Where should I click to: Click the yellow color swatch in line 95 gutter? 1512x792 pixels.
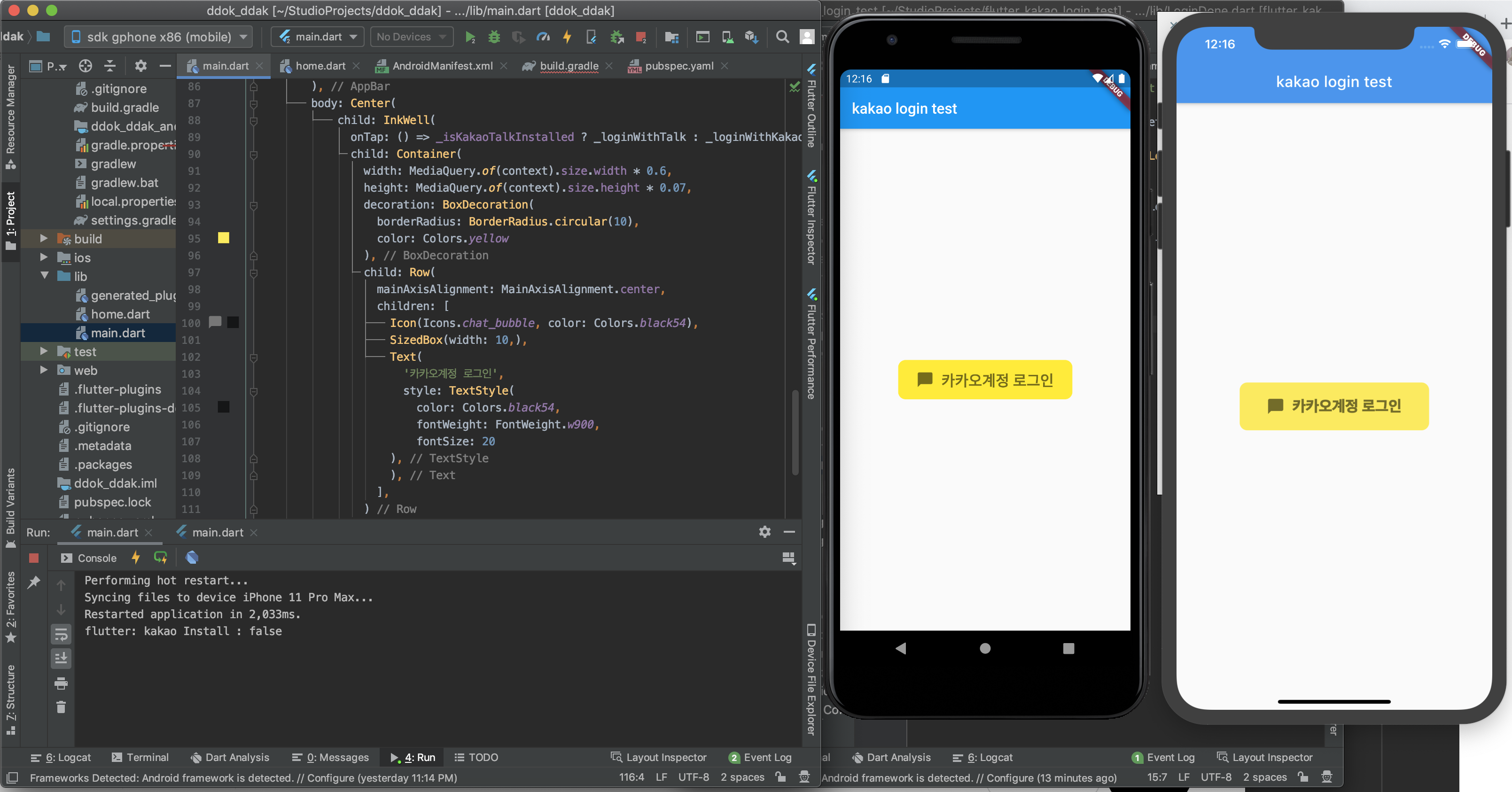224,238
